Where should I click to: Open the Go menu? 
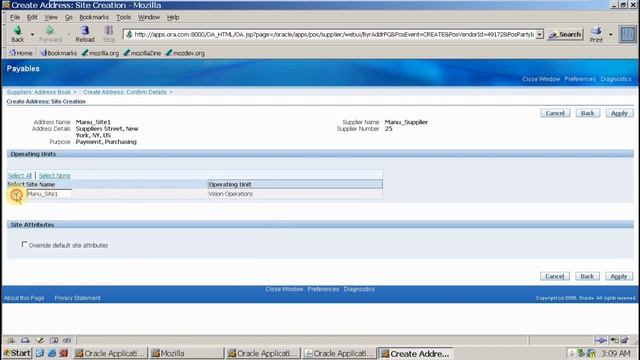(68, 17)
